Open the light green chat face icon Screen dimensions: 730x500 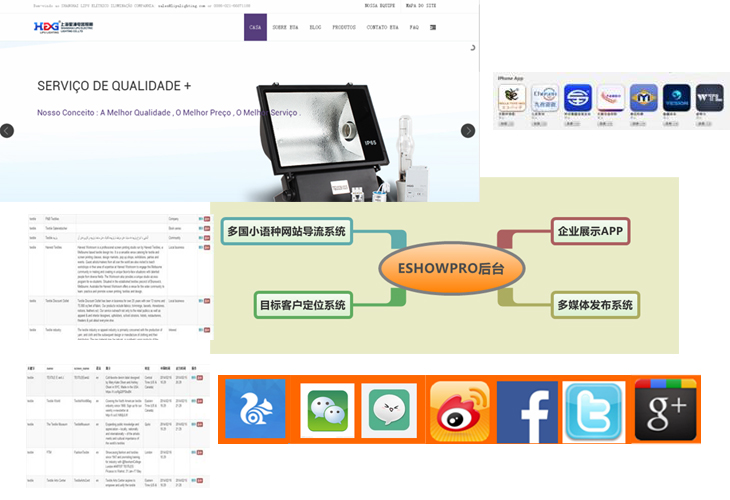tap(393, 411)
